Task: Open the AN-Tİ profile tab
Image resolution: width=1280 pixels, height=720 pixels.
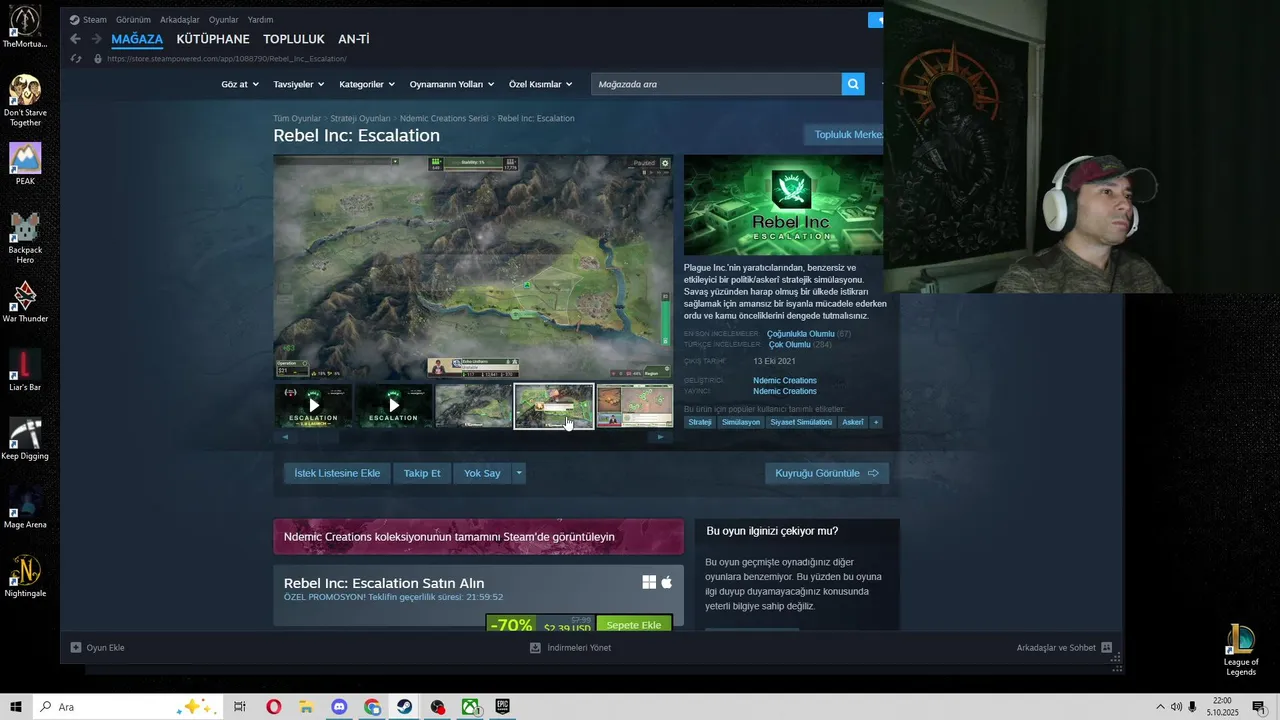Action: click(x=354, y=39)
